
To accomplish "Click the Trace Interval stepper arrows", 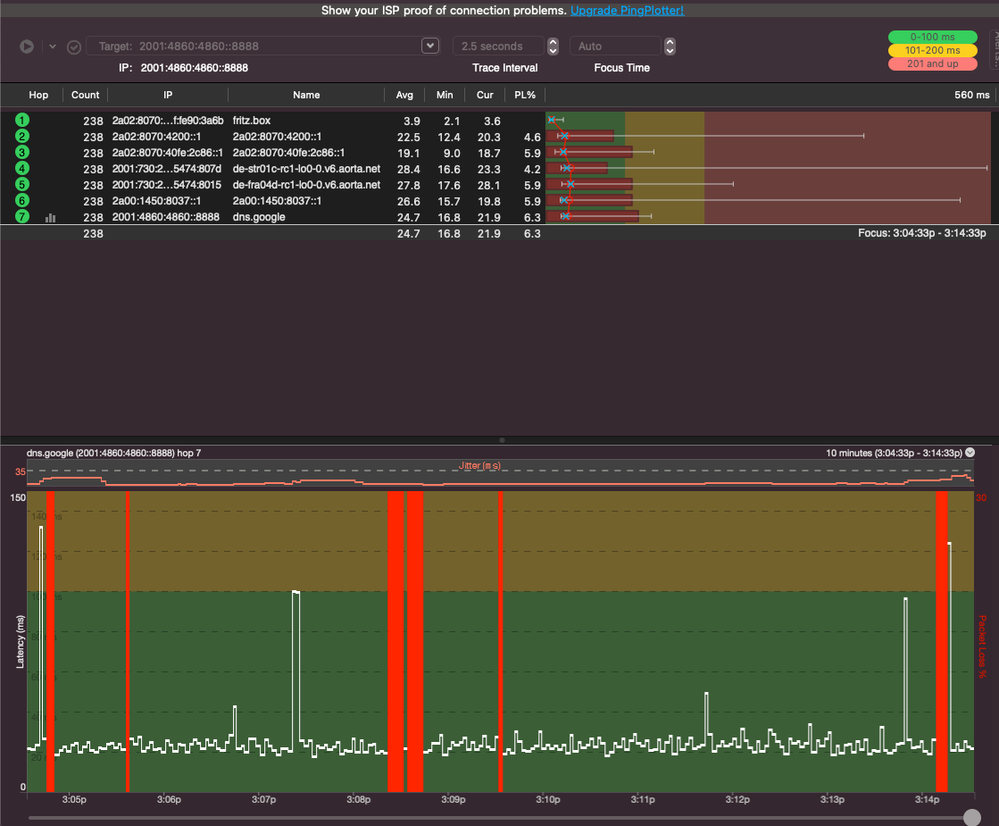I will 553,46.
